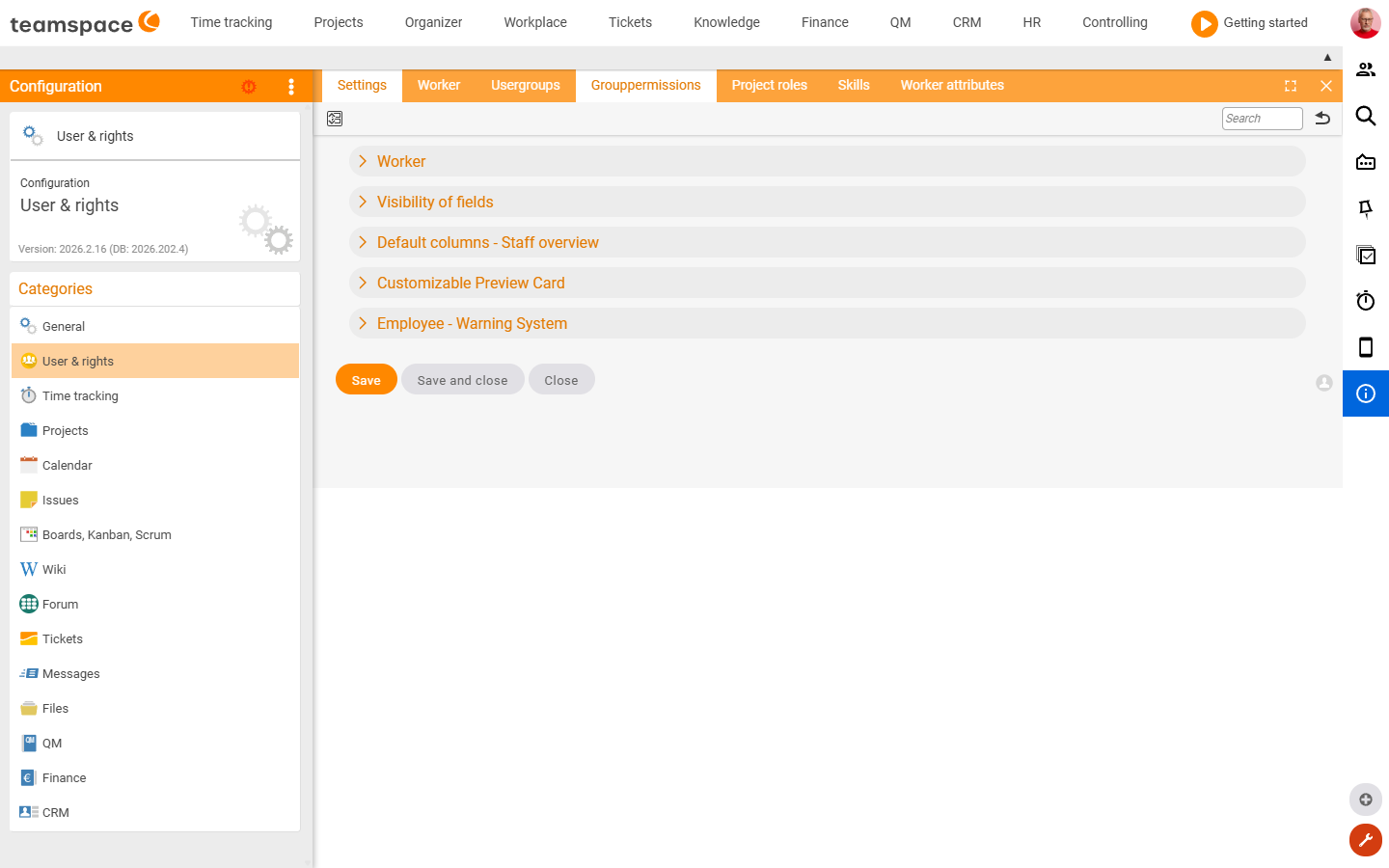The height and width of the screenshot is (868, 1389).
Task: Open Organizer in top menu
Action: [434, 22]
